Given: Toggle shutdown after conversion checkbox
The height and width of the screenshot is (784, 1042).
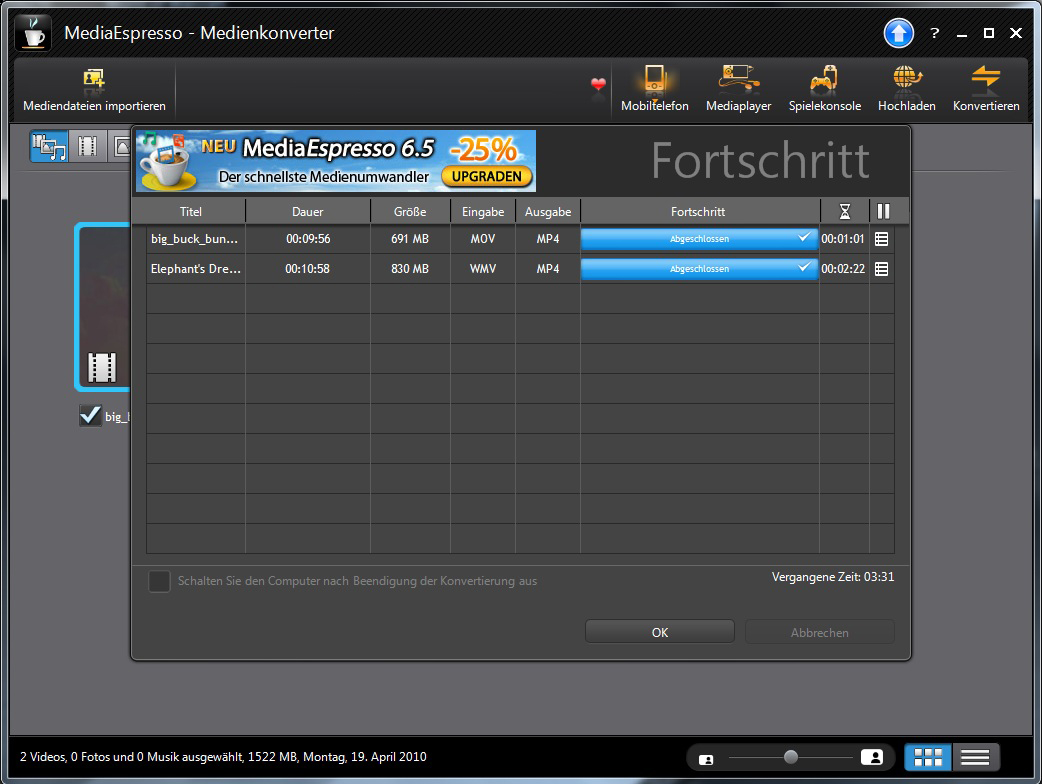Looking at the screenshot, I should [159, 581].
